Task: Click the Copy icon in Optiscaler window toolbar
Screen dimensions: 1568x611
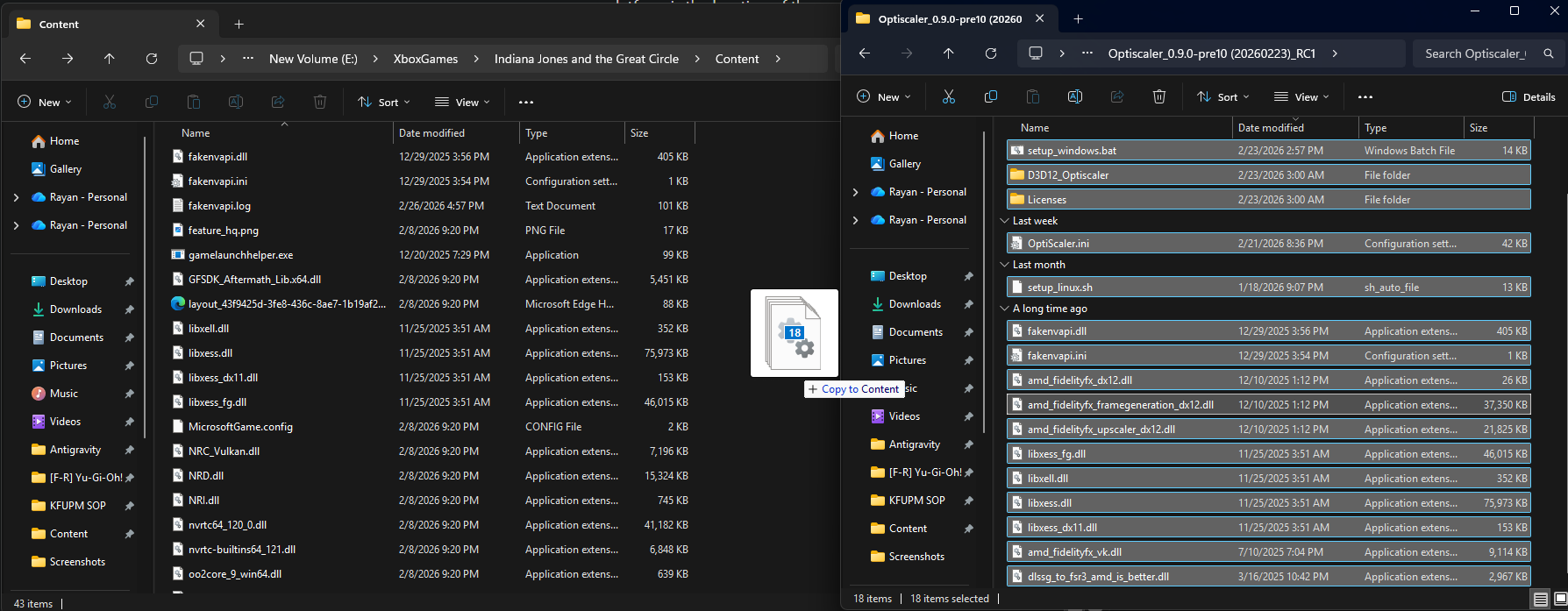Action: [x=990, y=97]
